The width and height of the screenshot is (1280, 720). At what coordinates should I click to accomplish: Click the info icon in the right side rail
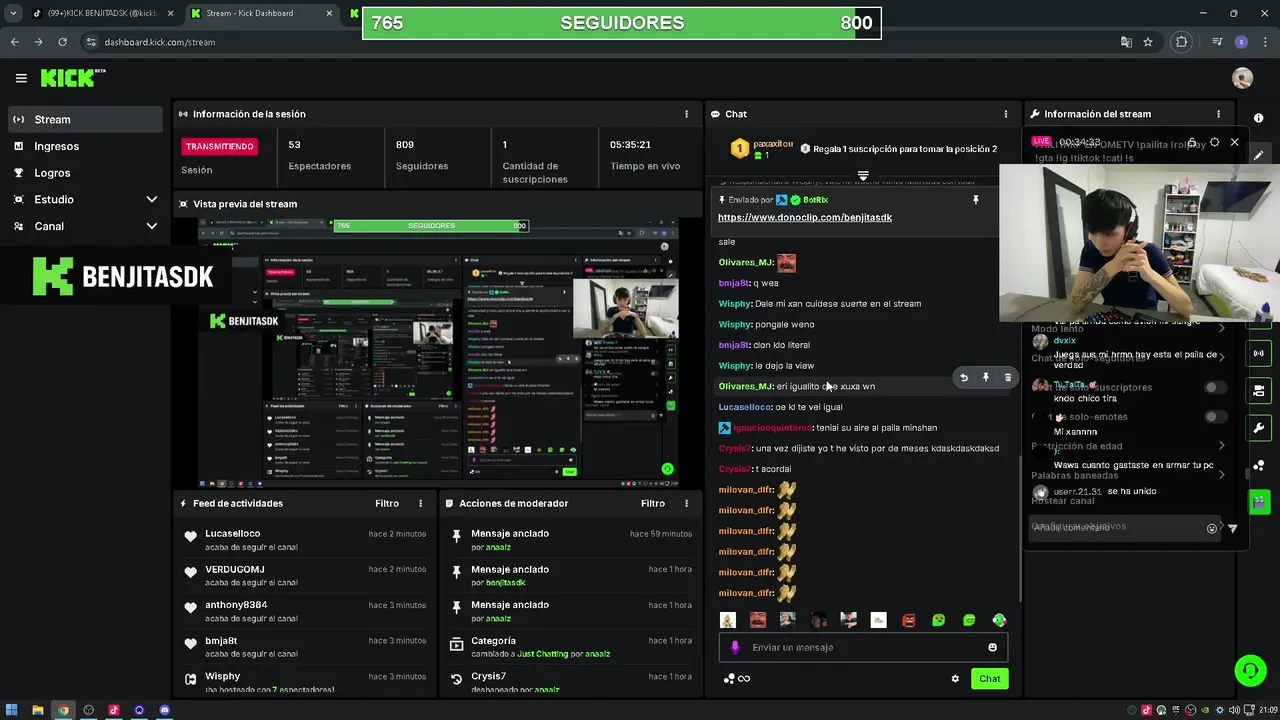click(1259, 118)
